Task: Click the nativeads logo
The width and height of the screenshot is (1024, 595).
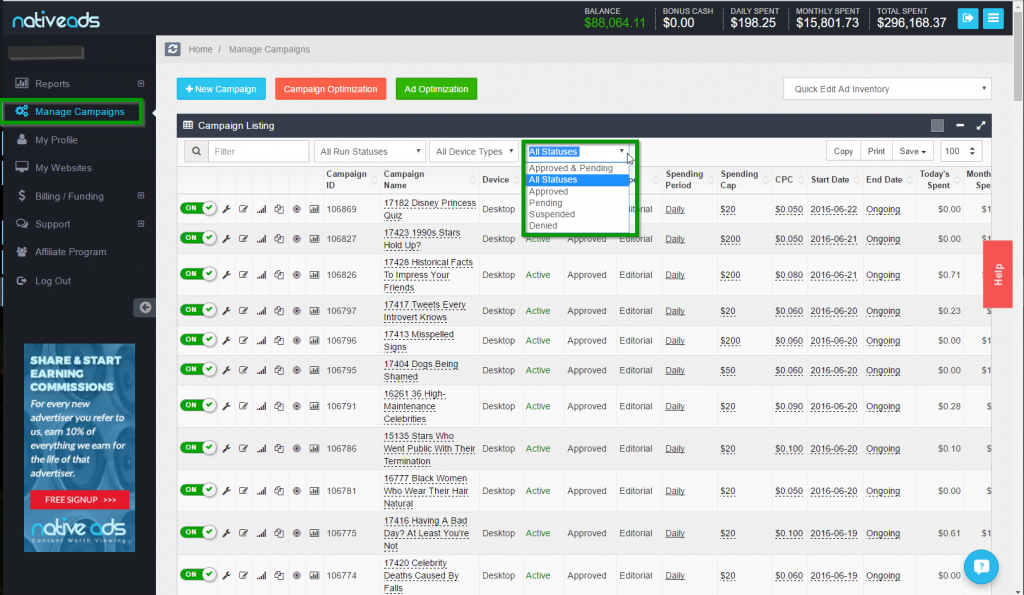Action: point(56,20)
